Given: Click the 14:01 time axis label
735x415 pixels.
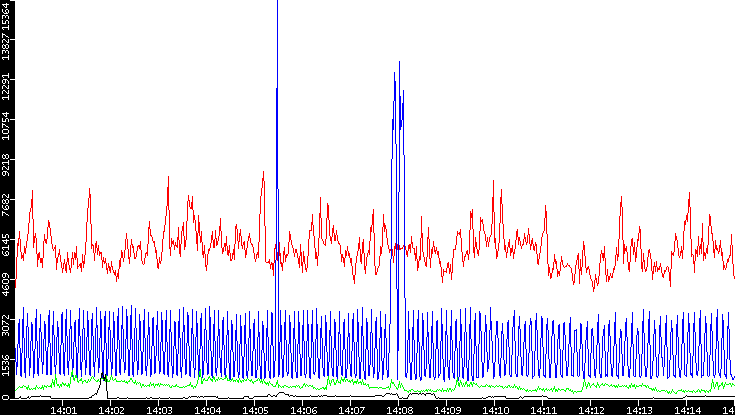Looking at the screenshot, I should click(63, 410).
